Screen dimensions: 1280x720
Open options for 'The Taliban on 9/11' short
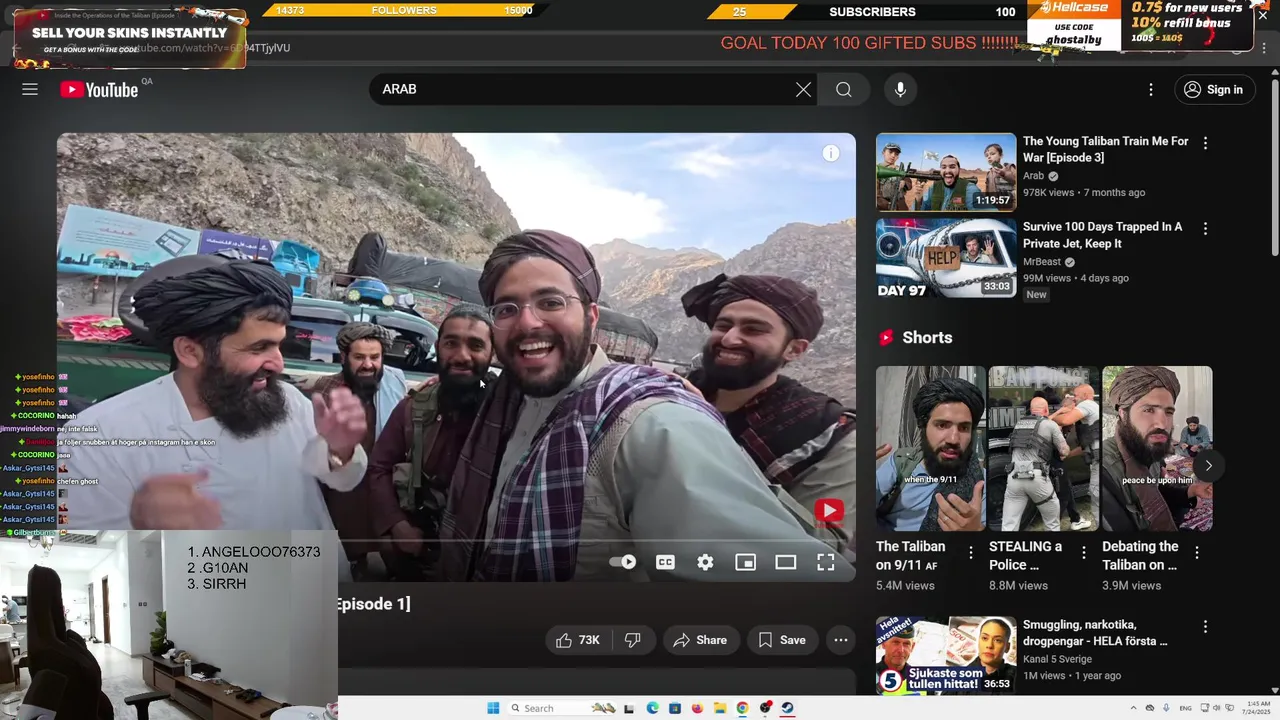tap(970, 552)
